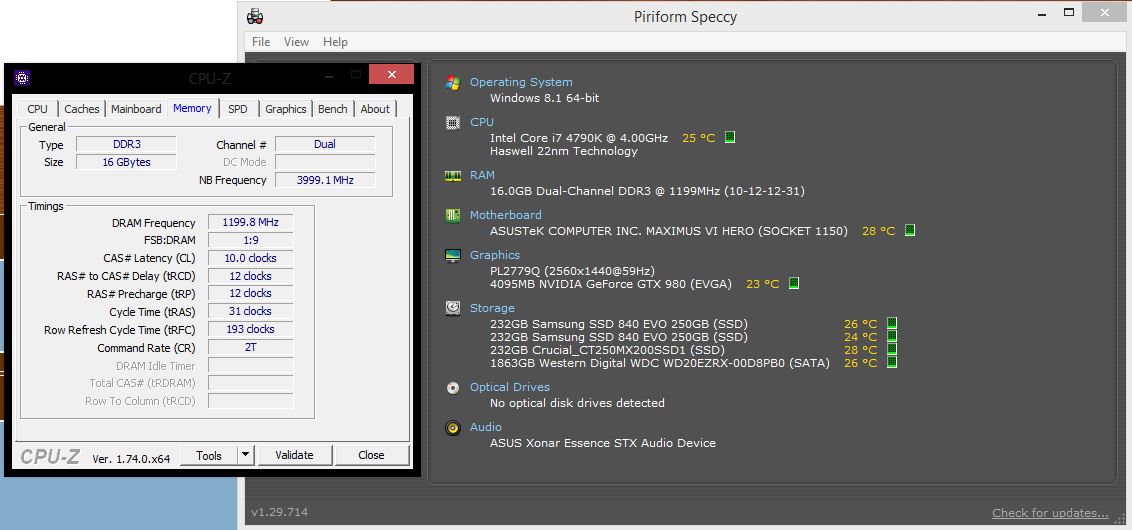This screenshot has width=1132, height=530.
Task: Click the Windows 8.1 64-bit text
Action: tap(544, 97)
